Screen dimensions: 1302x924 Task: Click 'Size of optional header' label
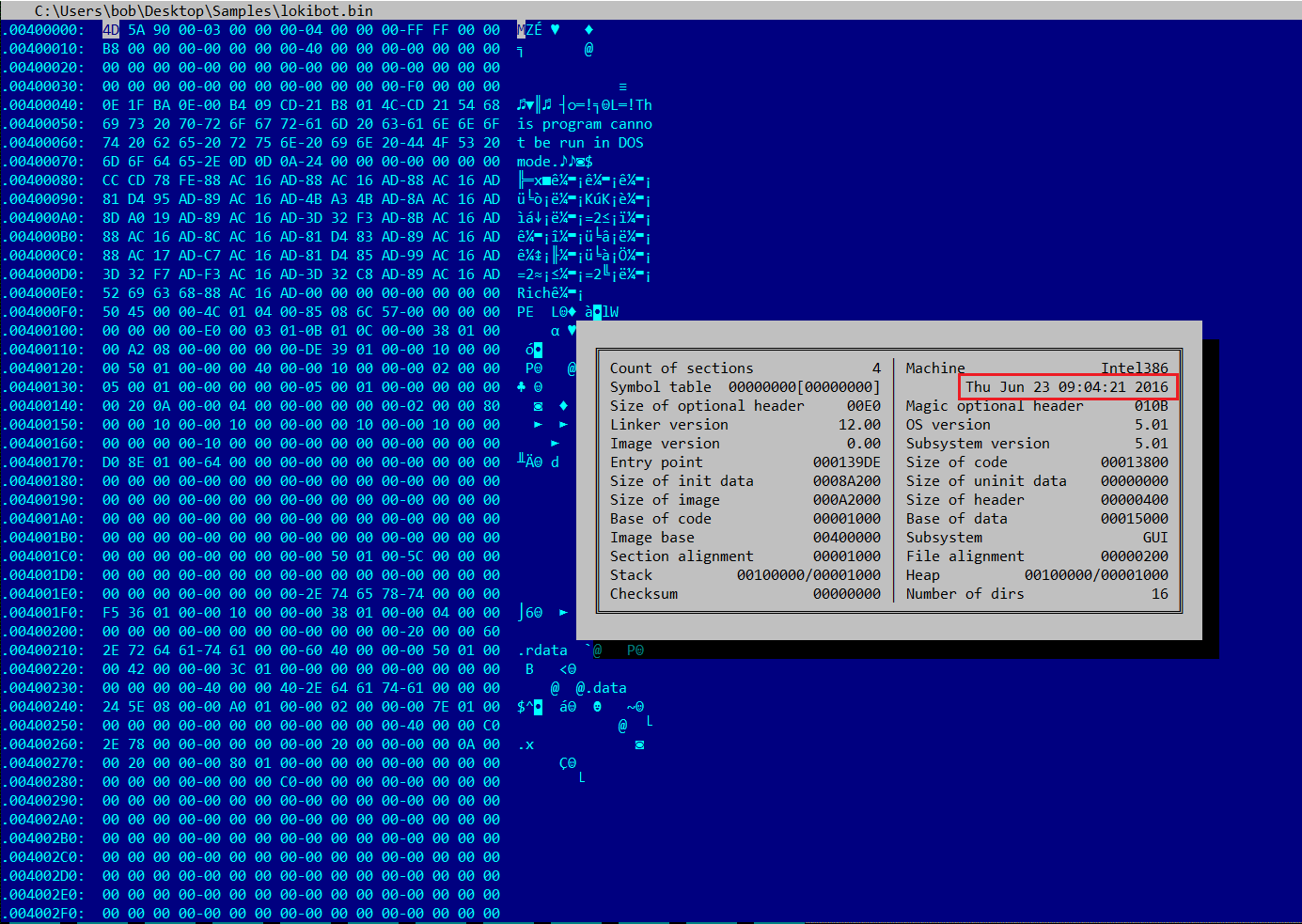(707, 406)
